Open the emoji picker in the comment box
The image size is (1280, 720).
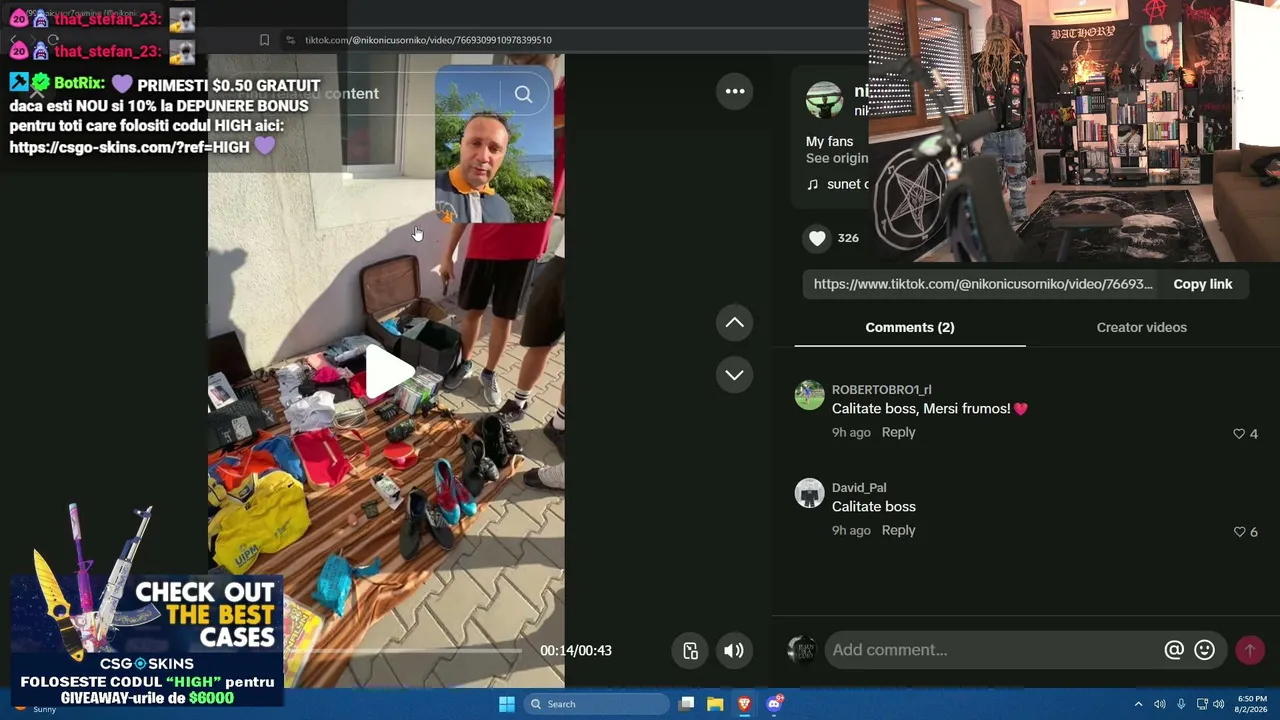[x=1205, y=650]
